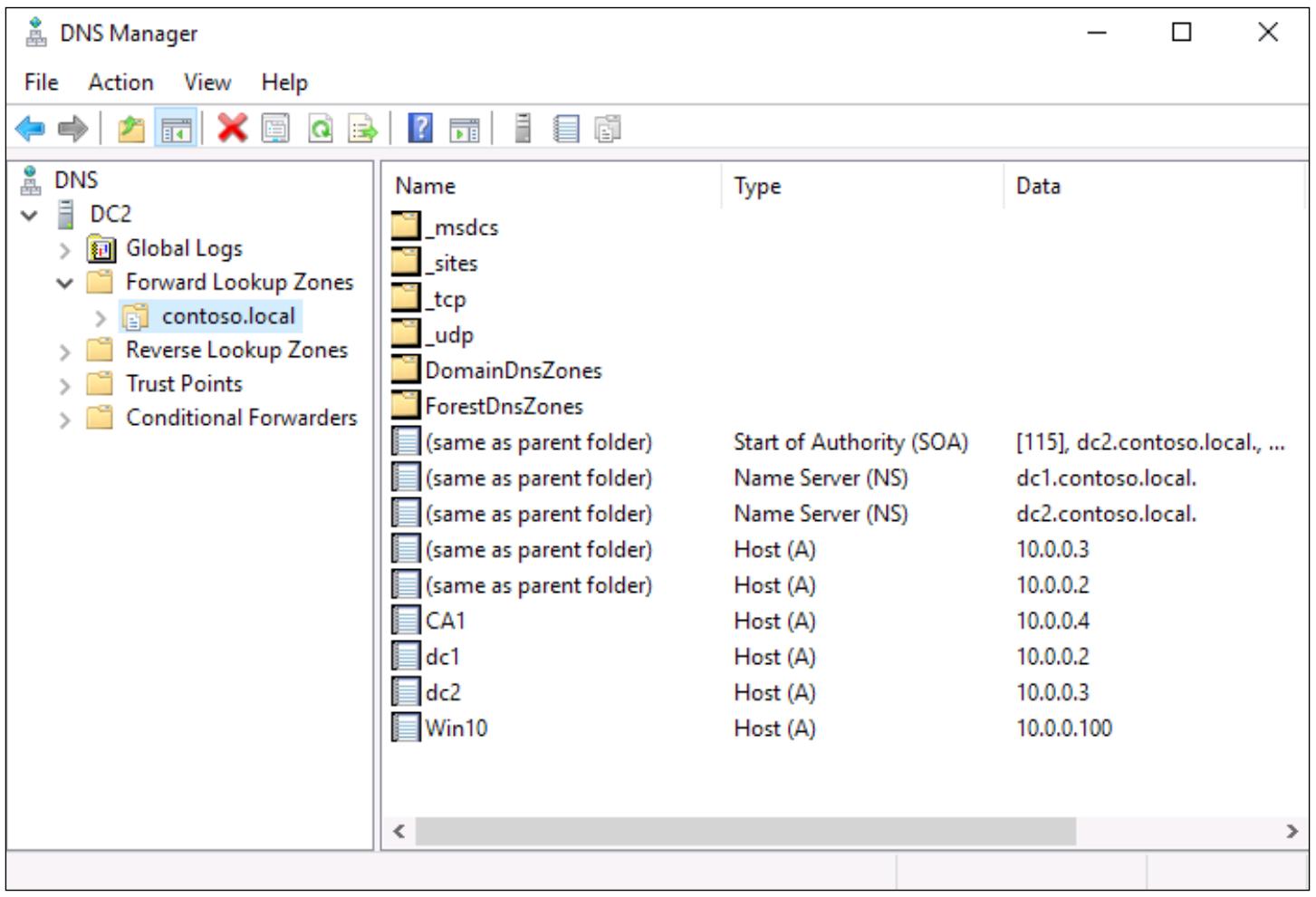This screenshot has height=897, width=1316.
Task: Click the new server toolbar icon
Action: tap(523, 128)
